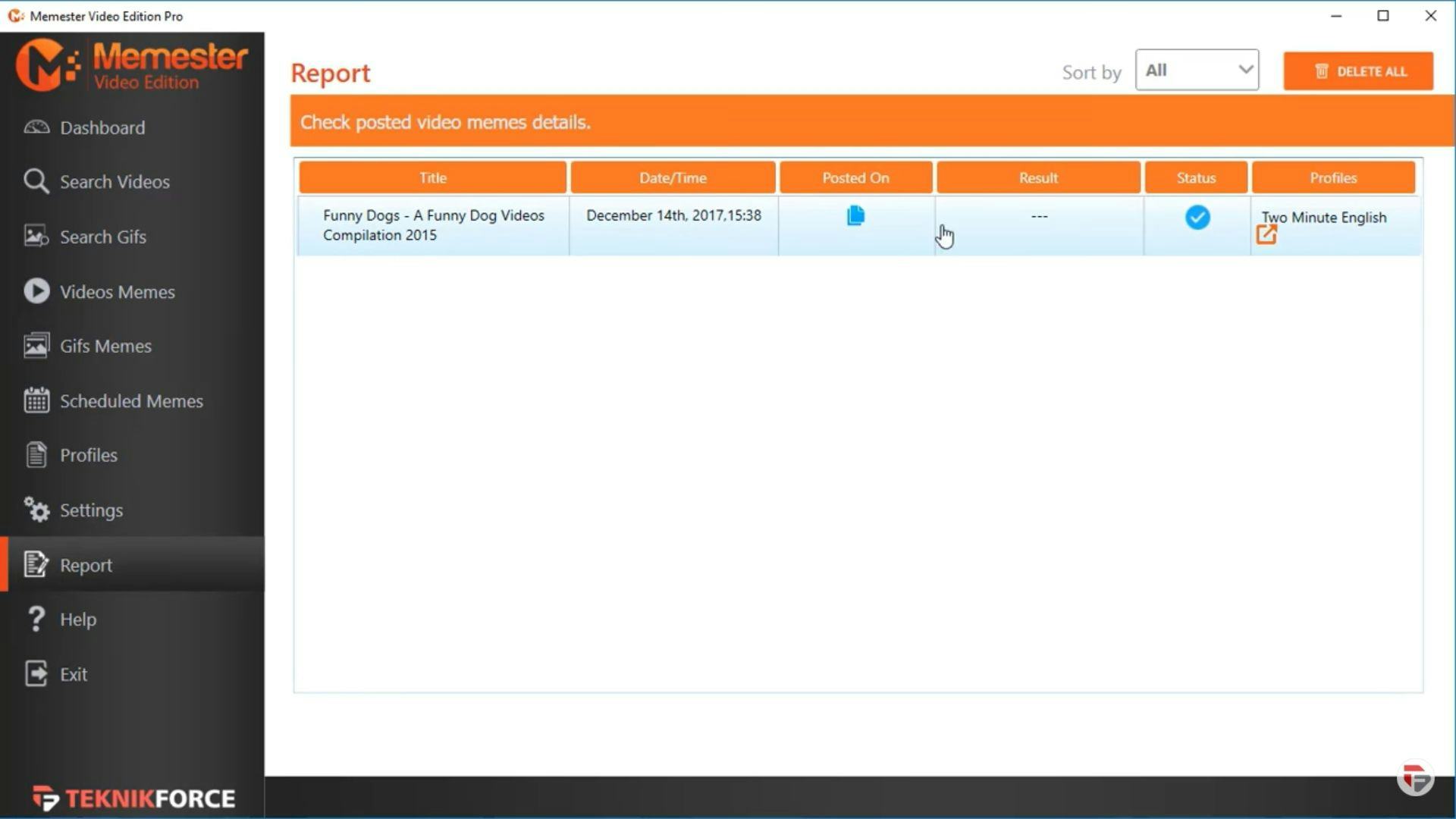
Task: Open the Two Minute English external link icon
Action: tap(1266, 235)
